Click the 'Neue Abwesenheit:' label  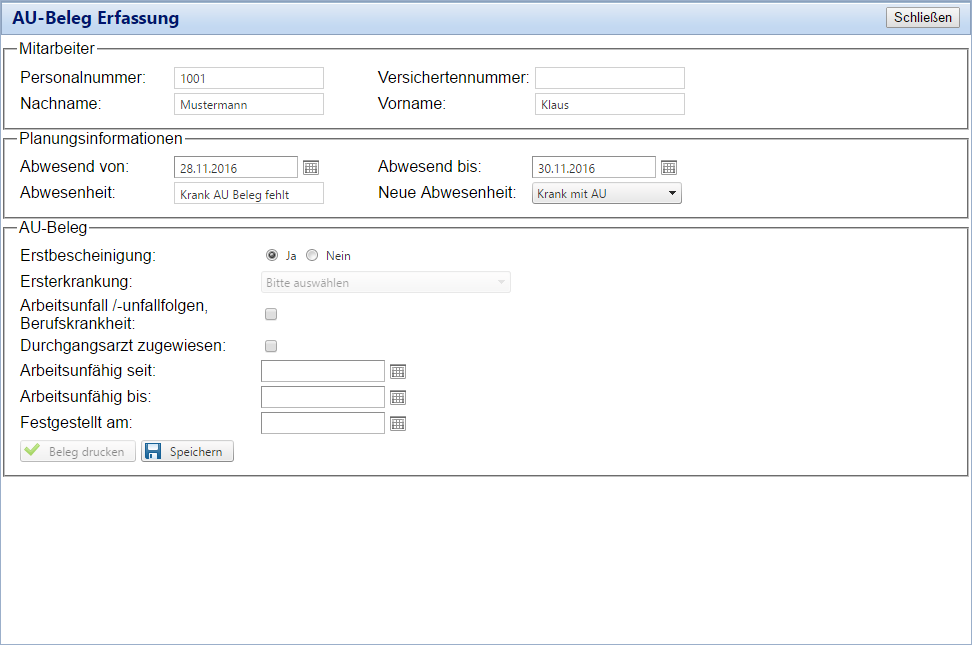coord(447,193)
